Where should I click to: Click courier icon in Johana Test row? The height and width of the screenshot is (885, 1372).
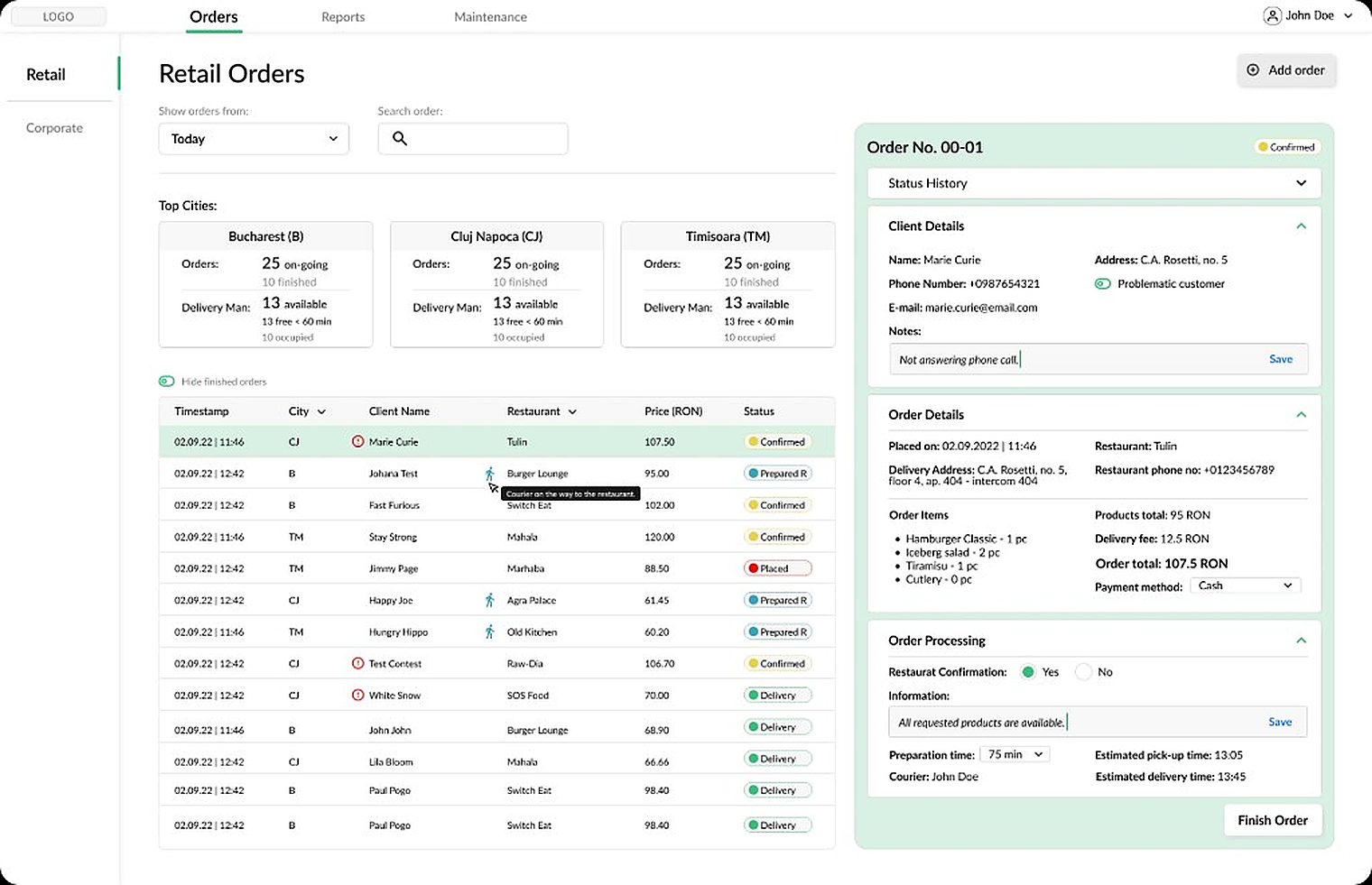(x=489, y=473)
